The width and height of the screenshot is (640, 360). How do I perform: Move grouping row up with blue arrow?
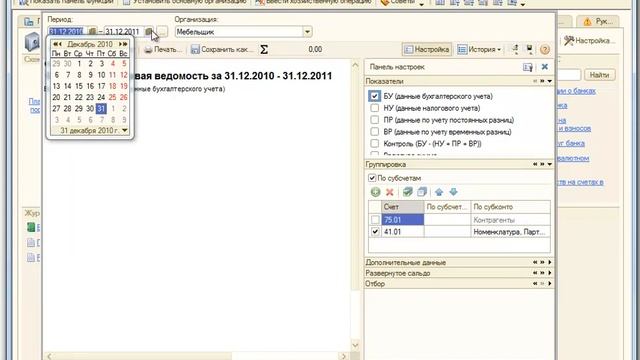[x=439, y=192]
